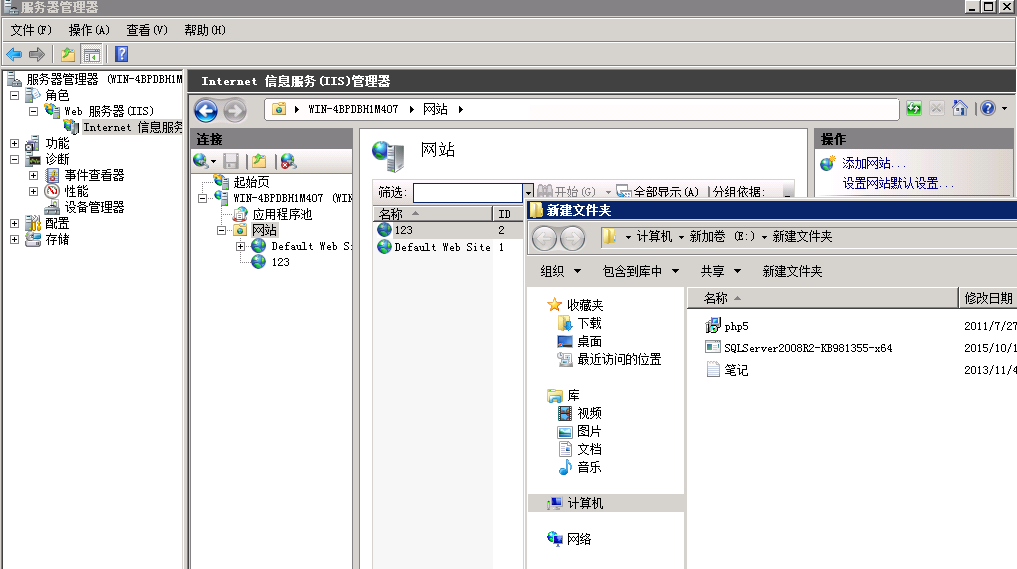This screenshot has width=1017, height=569.
Task: Click the IIS Manager forward navigation button
Action: click(235, 110)
